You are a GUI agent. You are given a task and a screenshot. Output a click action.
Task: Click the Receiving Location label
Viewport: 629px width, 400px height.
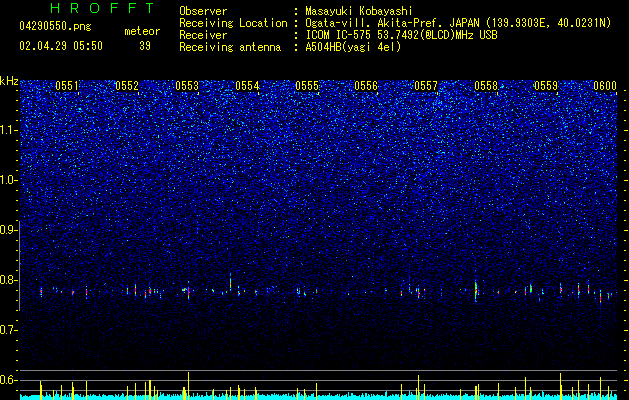click(233, 23)
